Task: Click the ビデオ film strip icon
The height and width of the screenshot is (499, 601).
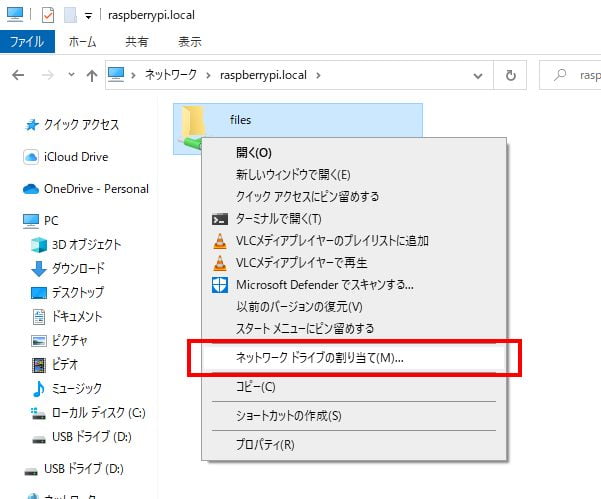Action: pyautogui.click(x=39, y=365)
